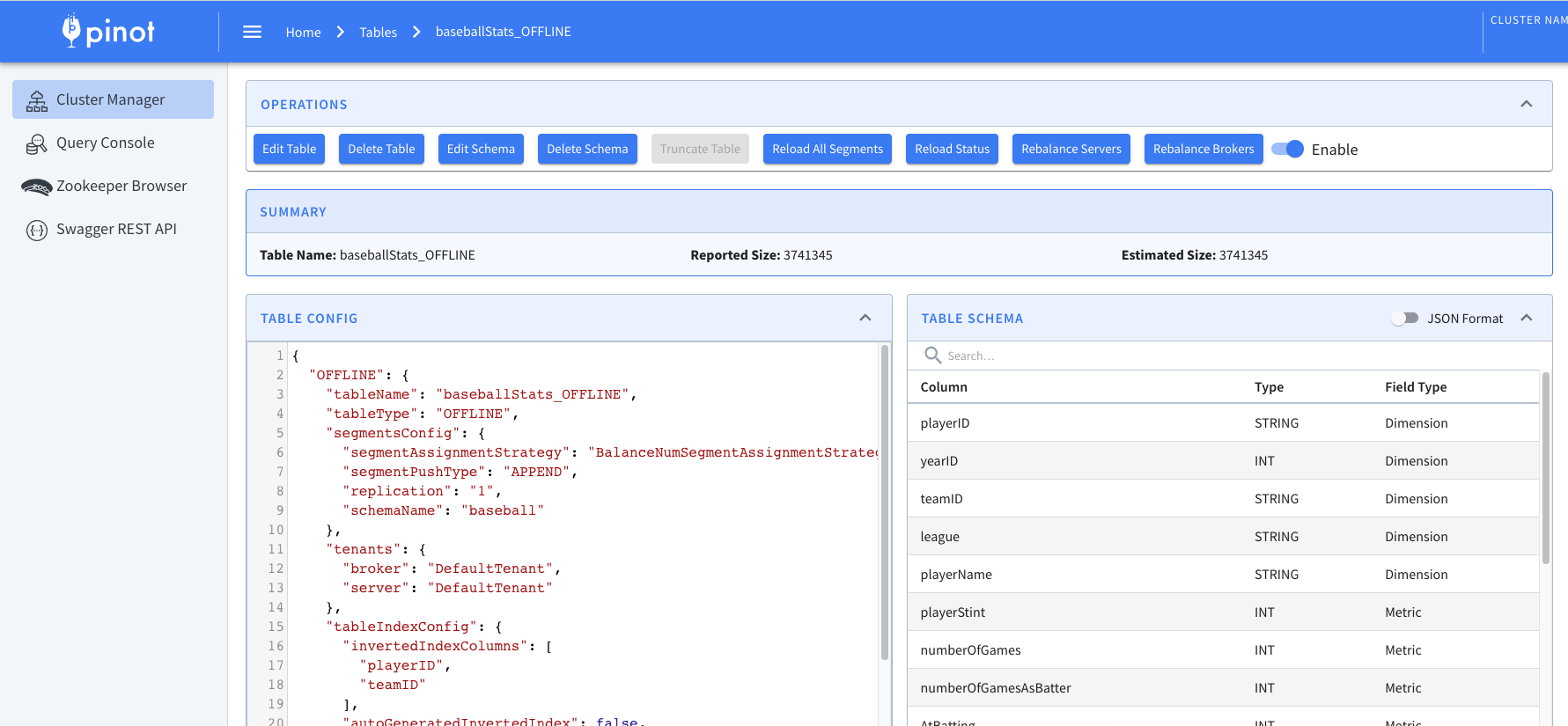This screenshot has height=726, width=1568.
Task: Click the Rebalance Servers button
Action: pyautogui.click(x=1071, y=149)
